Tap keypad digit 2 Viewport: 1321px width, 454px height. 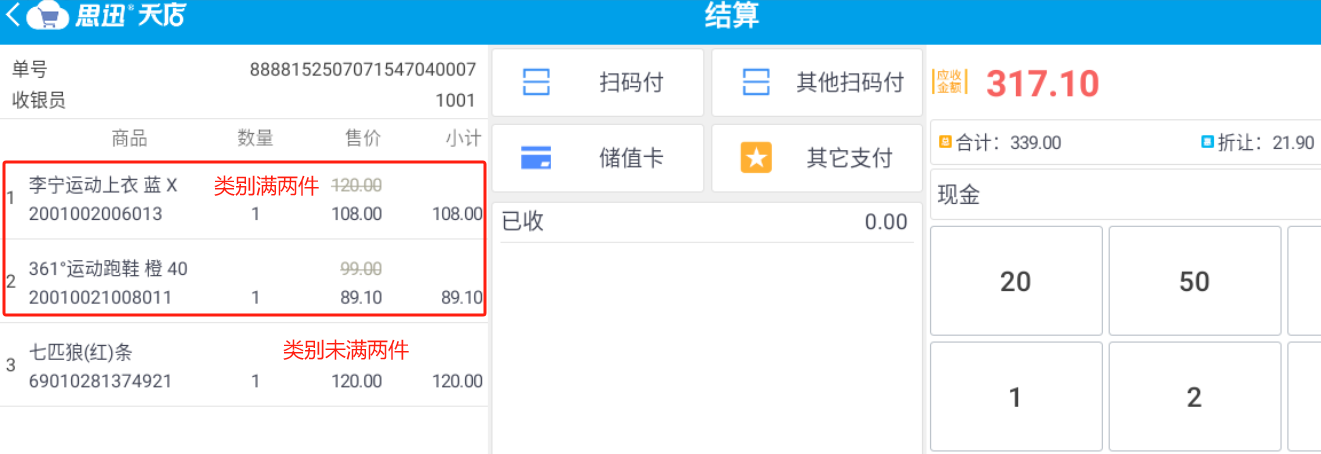pos(1194,397)
